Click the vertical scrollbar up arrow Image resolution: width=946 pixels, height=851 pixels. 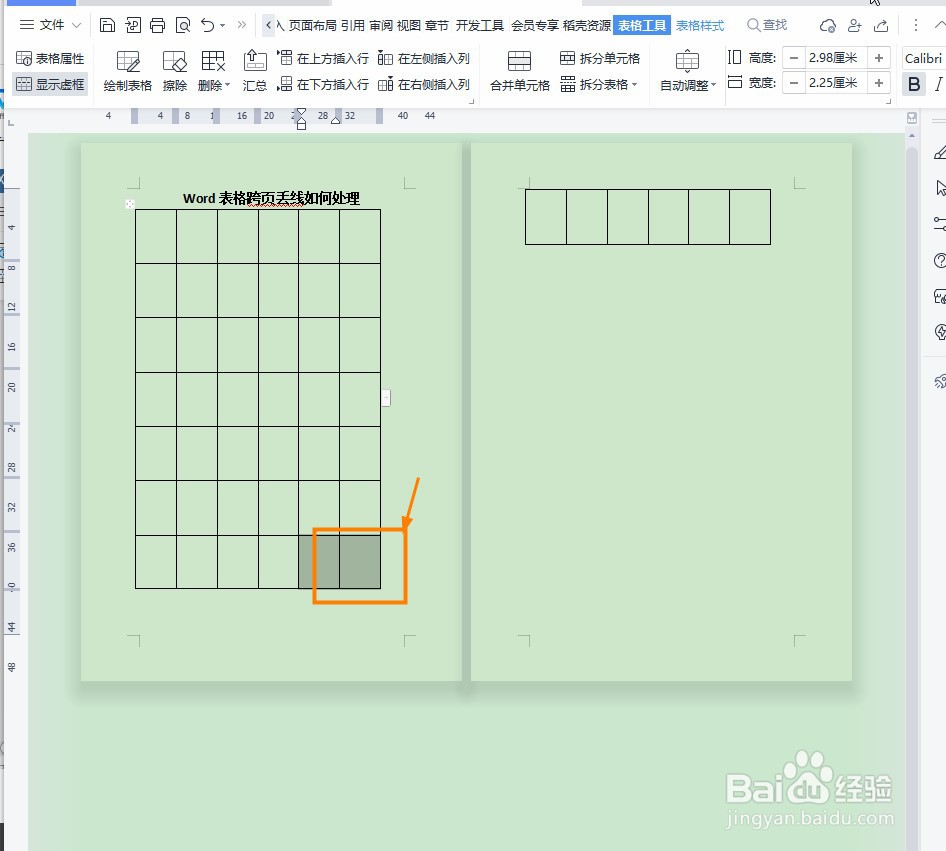912,136
